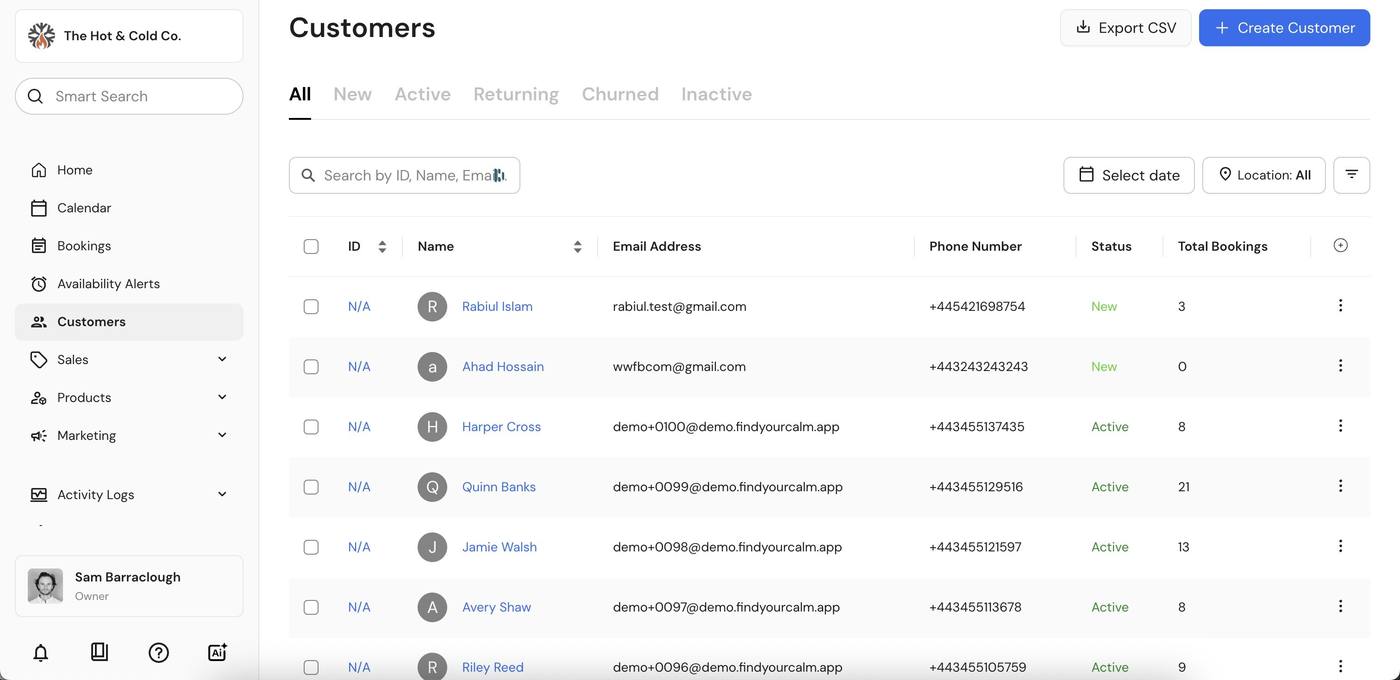This screenshot has height=680, width=1400.
Task: Open row actions for Jamie Walsh
Action: 1341,546
